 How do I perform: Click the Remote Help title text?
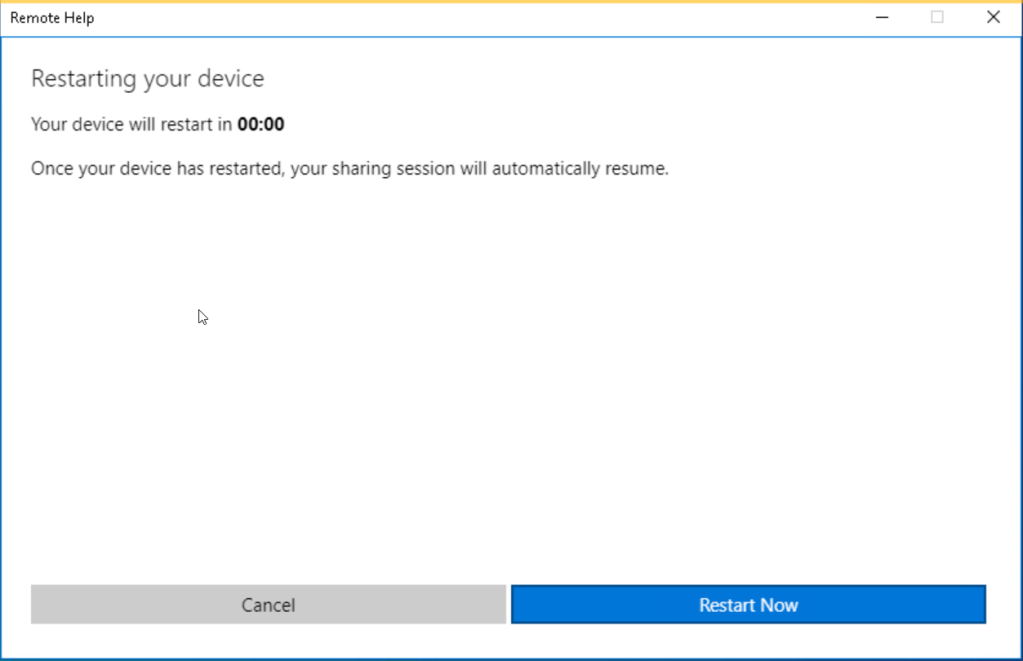[x=52, y=18]
